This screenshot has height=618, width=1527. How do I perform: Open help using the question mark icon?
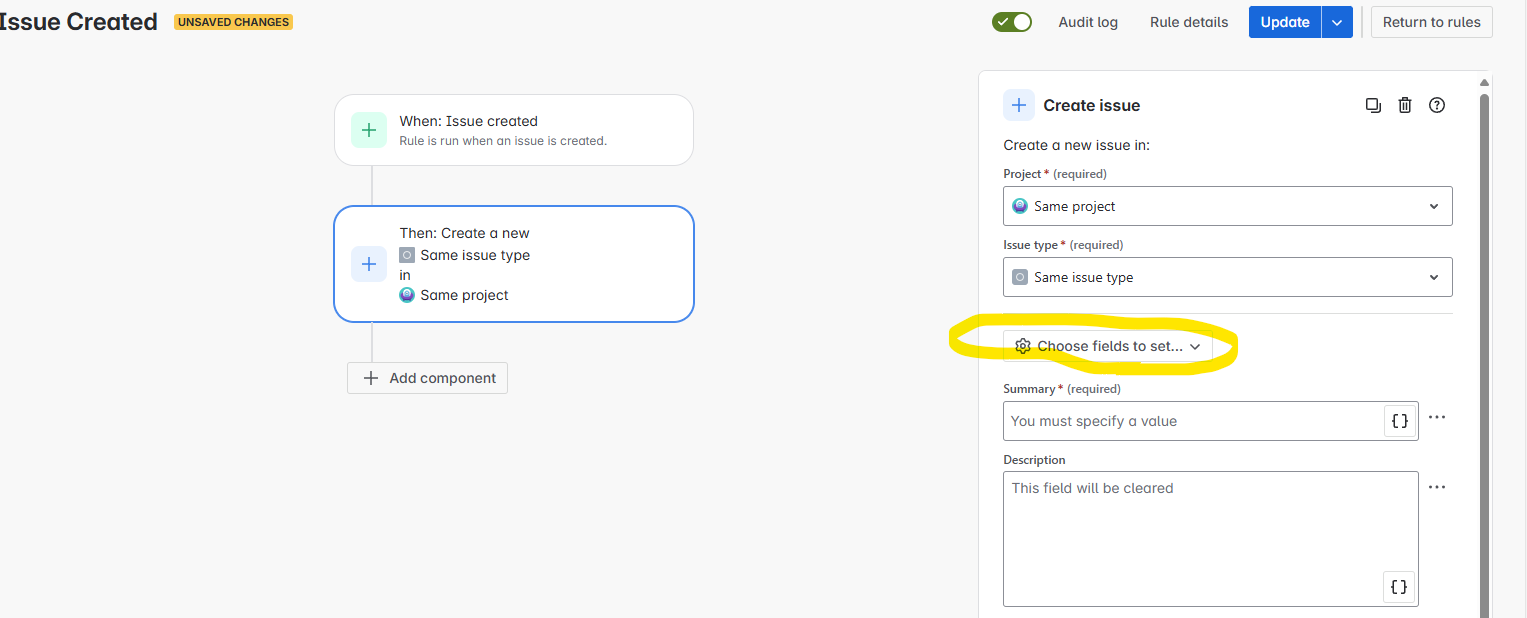click(x=1437, y=105)
